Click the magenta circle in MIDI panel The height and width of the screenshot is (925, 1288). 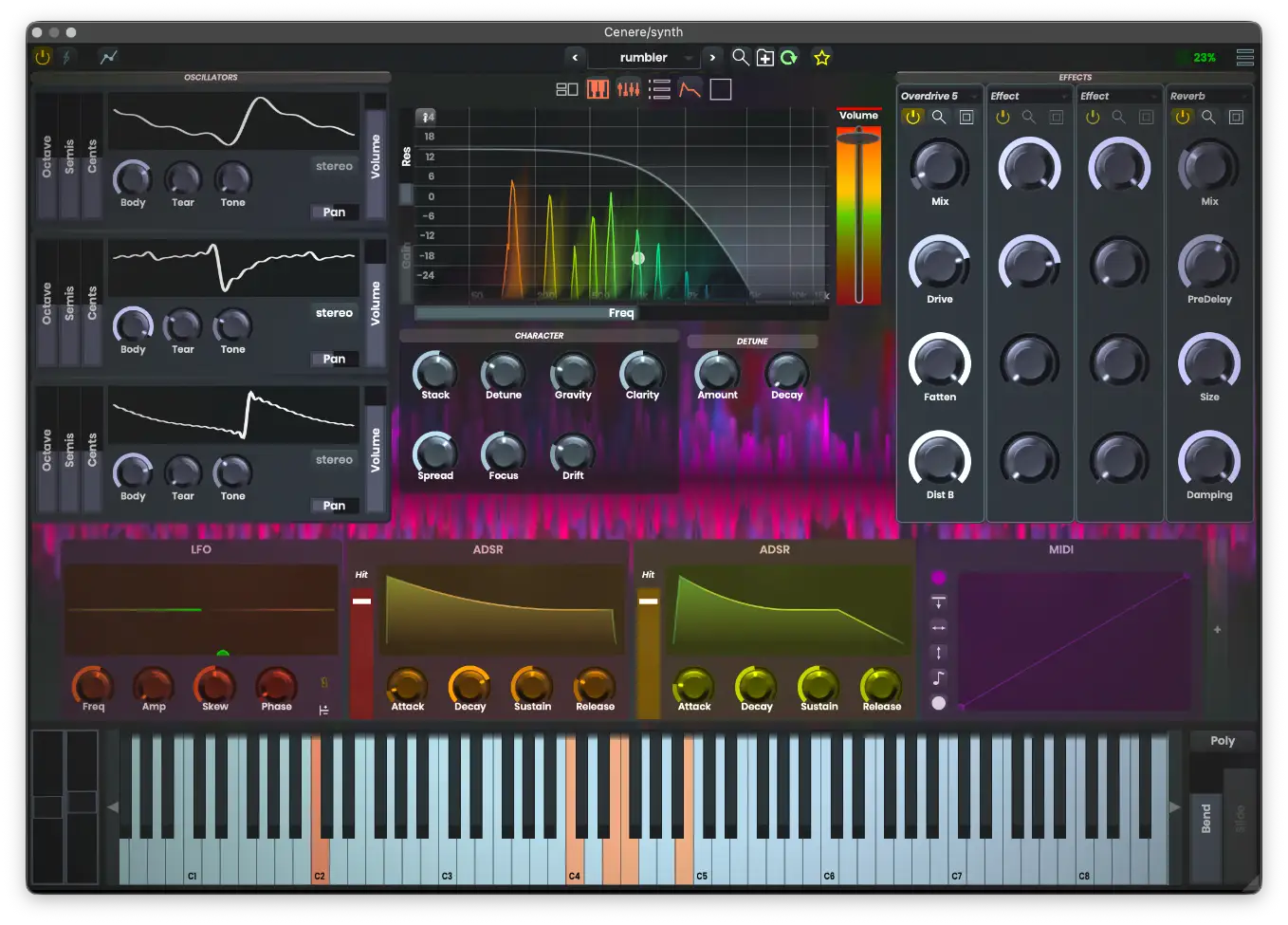tap(939, 577)
